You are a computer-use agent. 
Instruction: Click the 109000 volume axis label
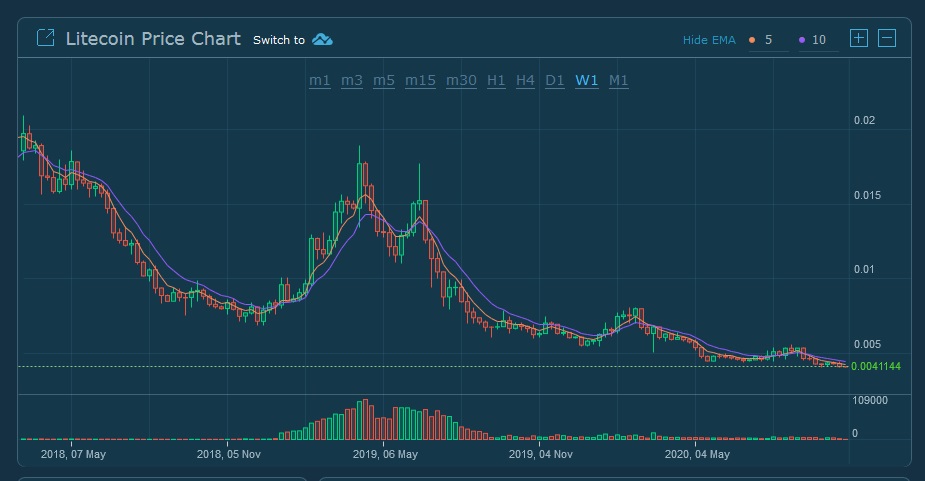pyautogui.click(x=870, y=401)
